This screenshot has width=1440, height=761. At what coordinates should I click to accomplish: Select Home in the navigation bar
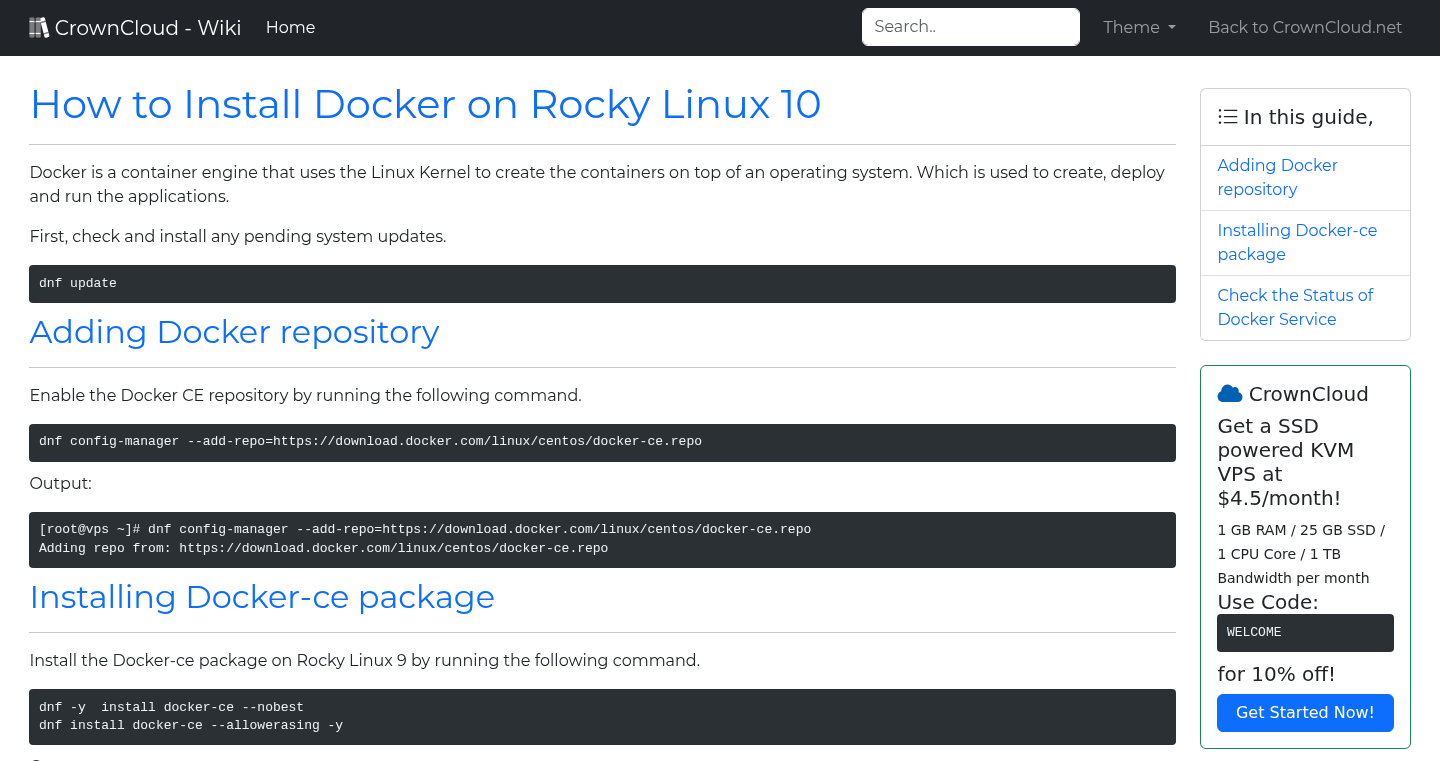click(290, 27)
